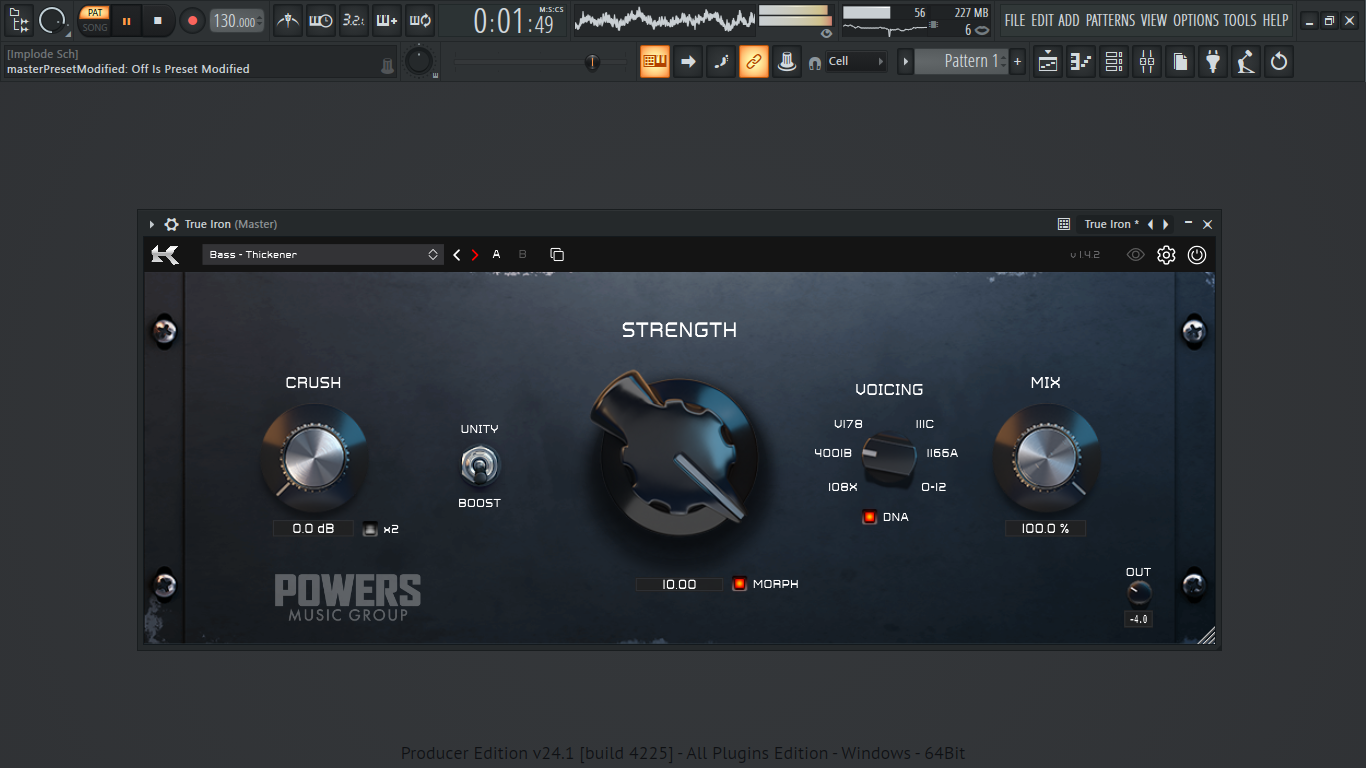Image resolution: width=1366 pixels, height=768 pixels.
Task: Click the previous preset arrow beside True Iron *
Action: [1150, 224]
